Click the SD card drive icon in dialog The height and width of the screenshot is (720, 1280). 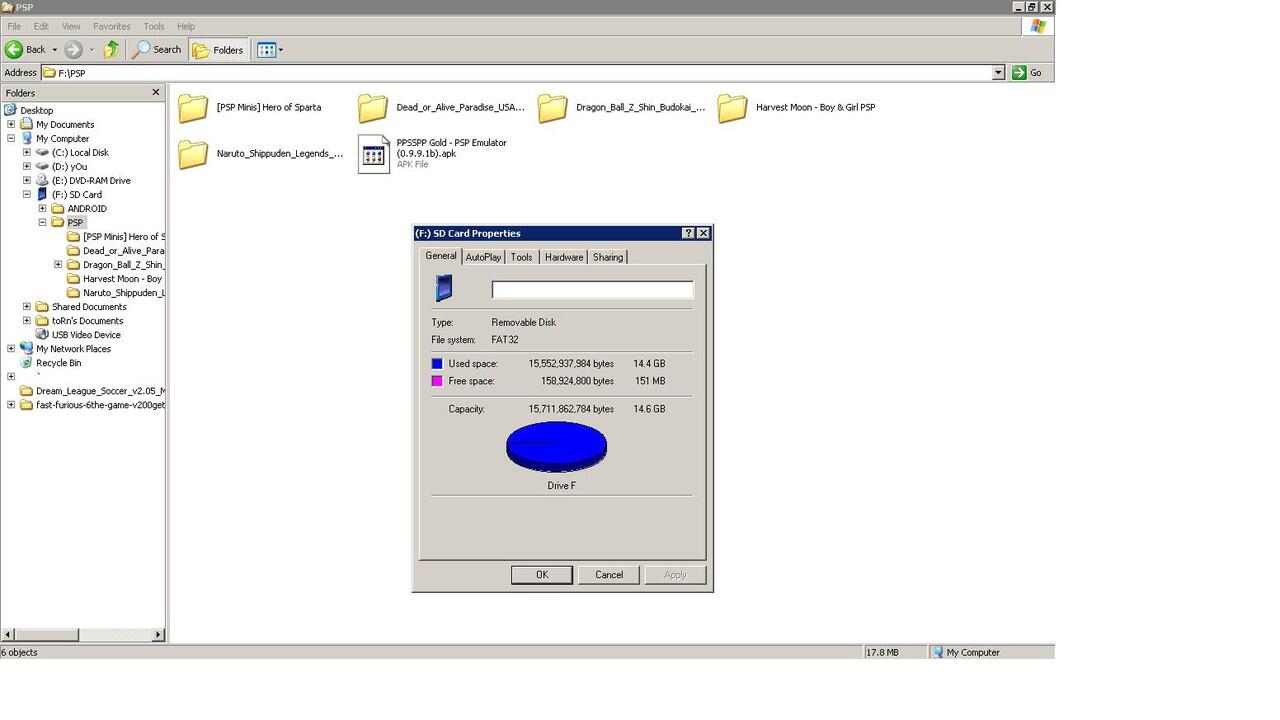[x=445, y=288]
